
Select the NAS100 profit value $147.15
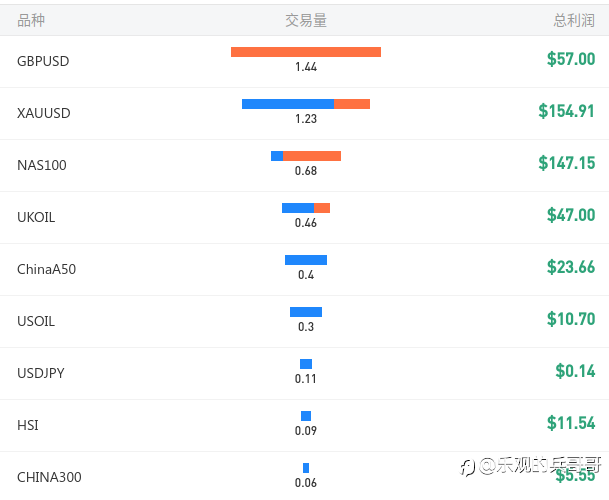(x=567, y=163)
